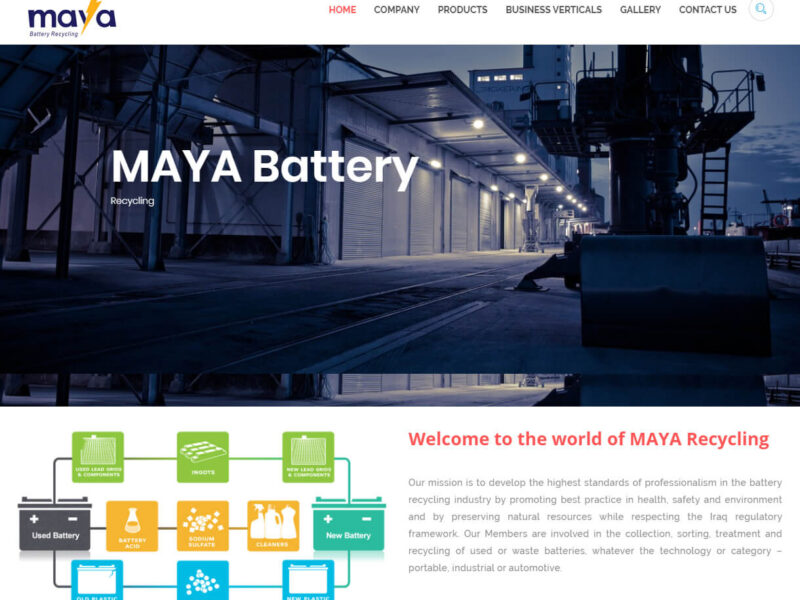Screen dimensions: 800x600
Task: Open the search magnifier icon
Action: (x=761, y=9)
